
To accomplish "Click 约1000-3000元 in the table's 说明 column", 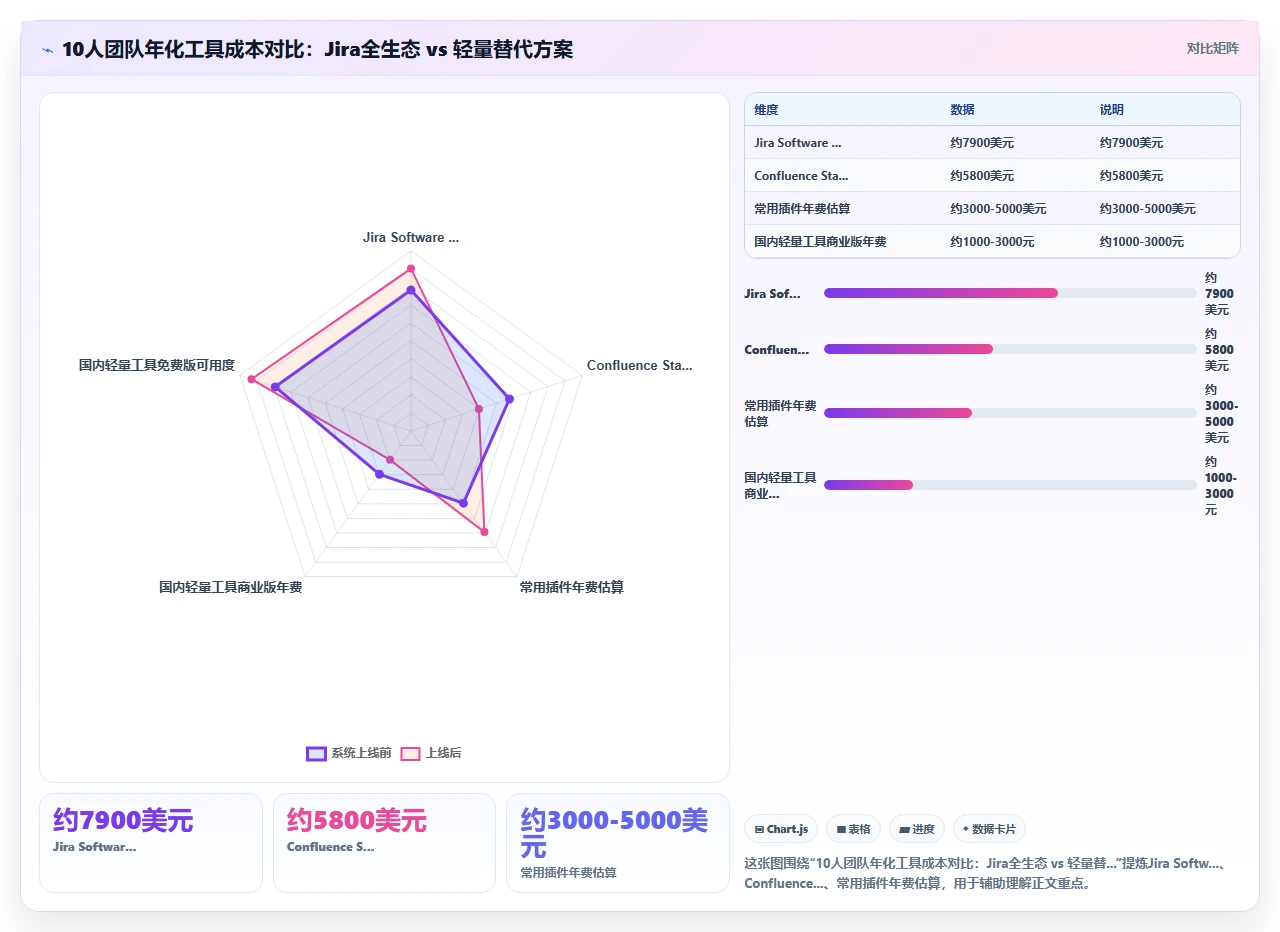I will click(1141, 242).
